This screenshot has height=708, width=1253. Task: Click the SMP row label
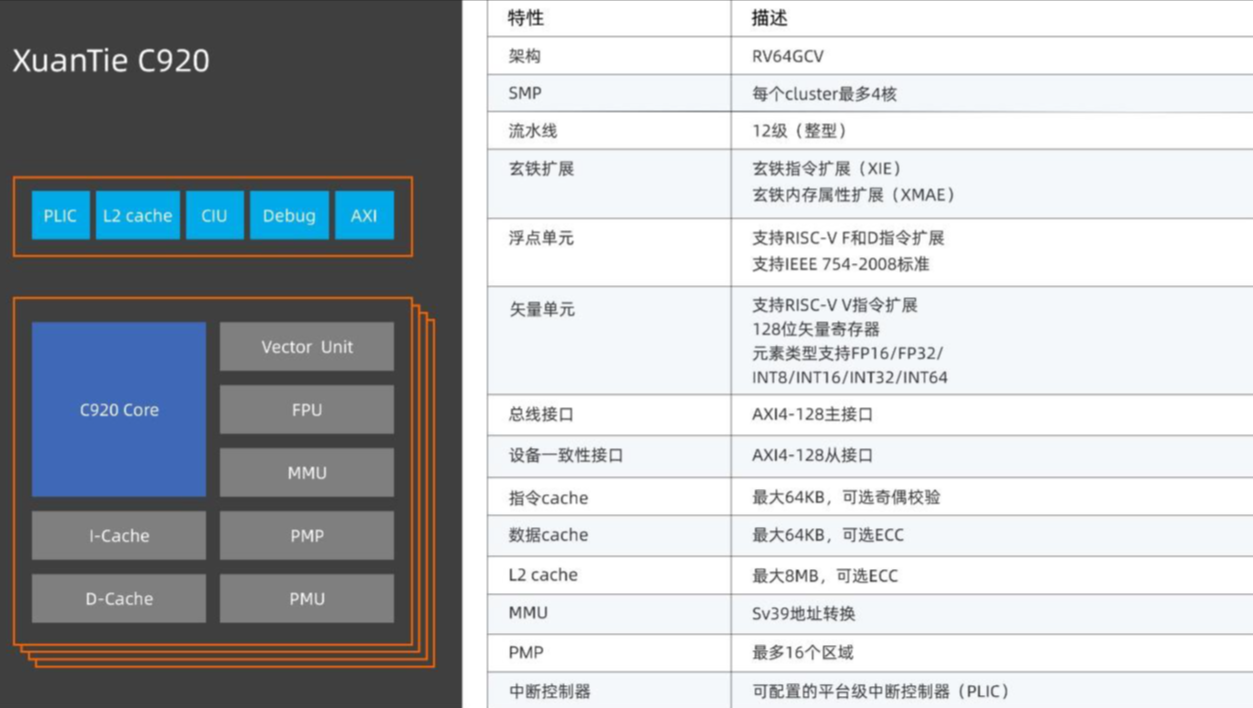525,93
